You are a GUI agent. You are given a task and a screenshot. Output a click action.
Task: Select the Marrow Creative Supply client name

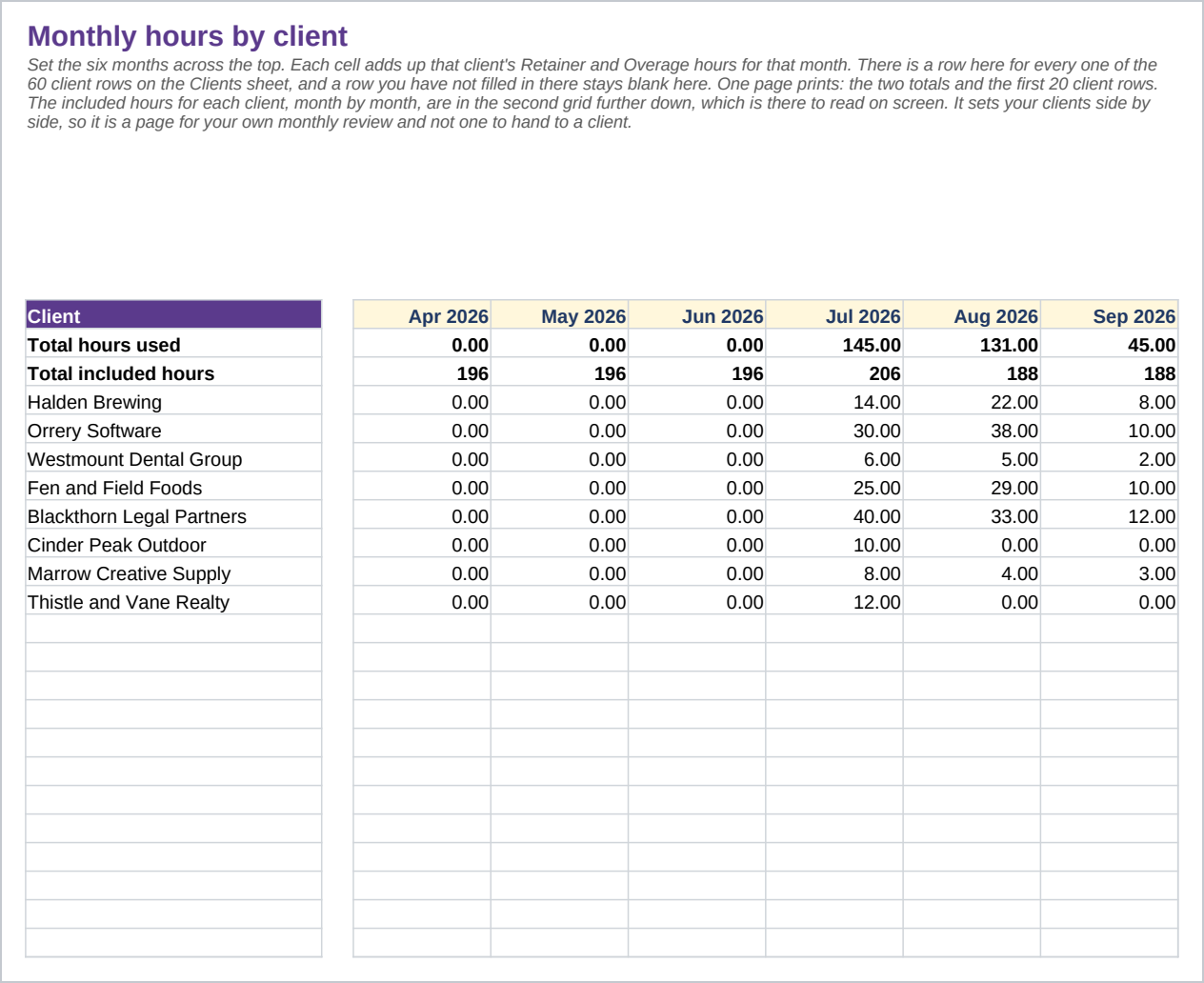click(173, 572)
